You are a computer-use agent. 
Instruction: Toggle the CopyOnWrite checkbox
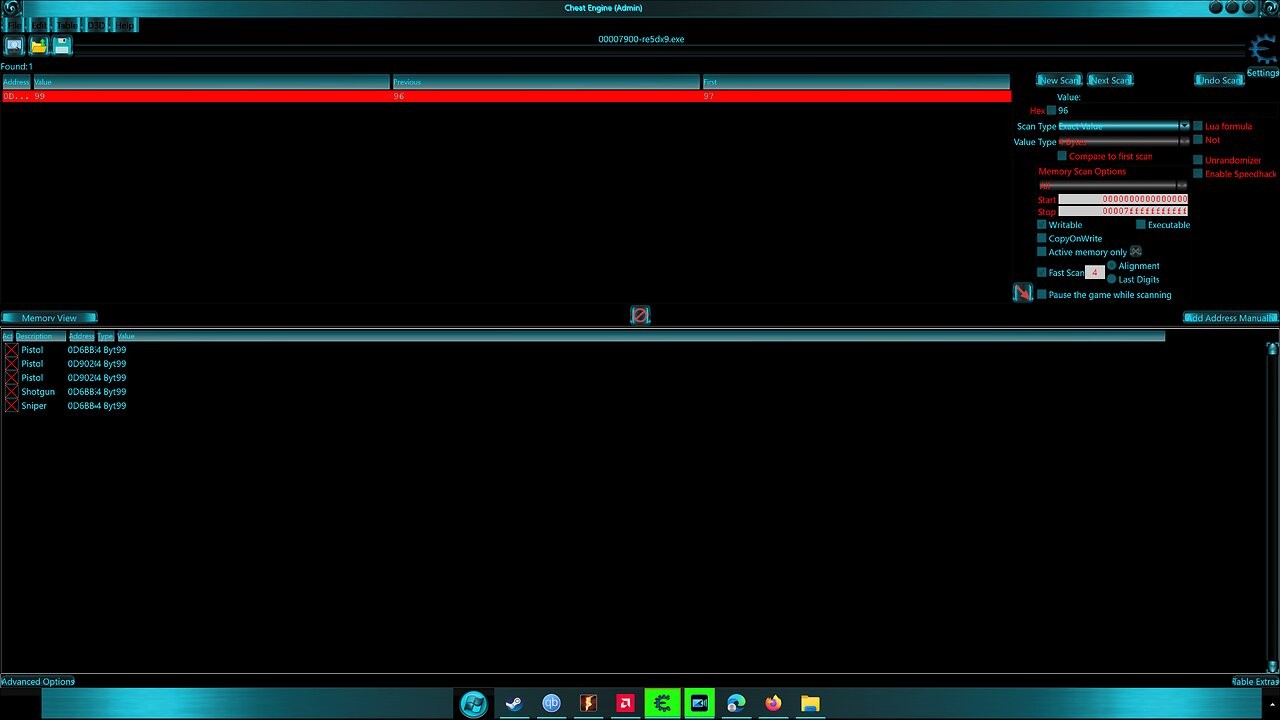(1042, 239)
